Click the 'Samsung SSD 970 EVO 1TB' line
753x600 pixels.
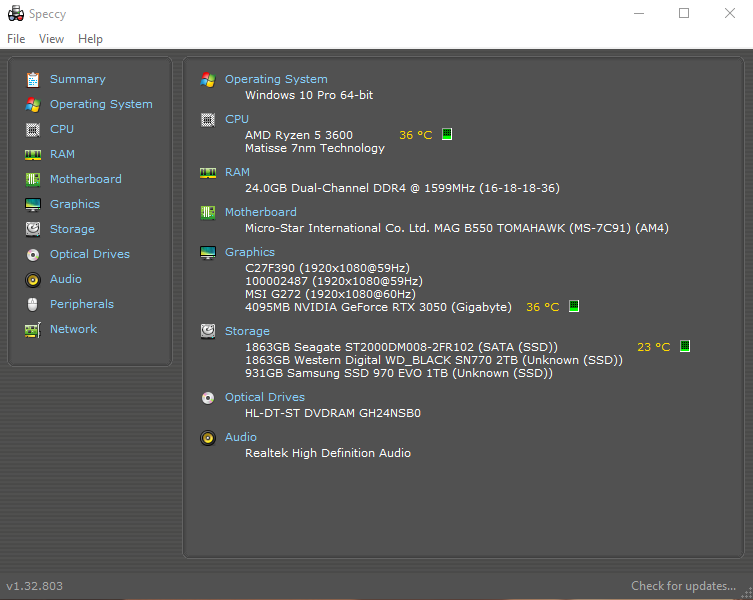tap(399, 373)
